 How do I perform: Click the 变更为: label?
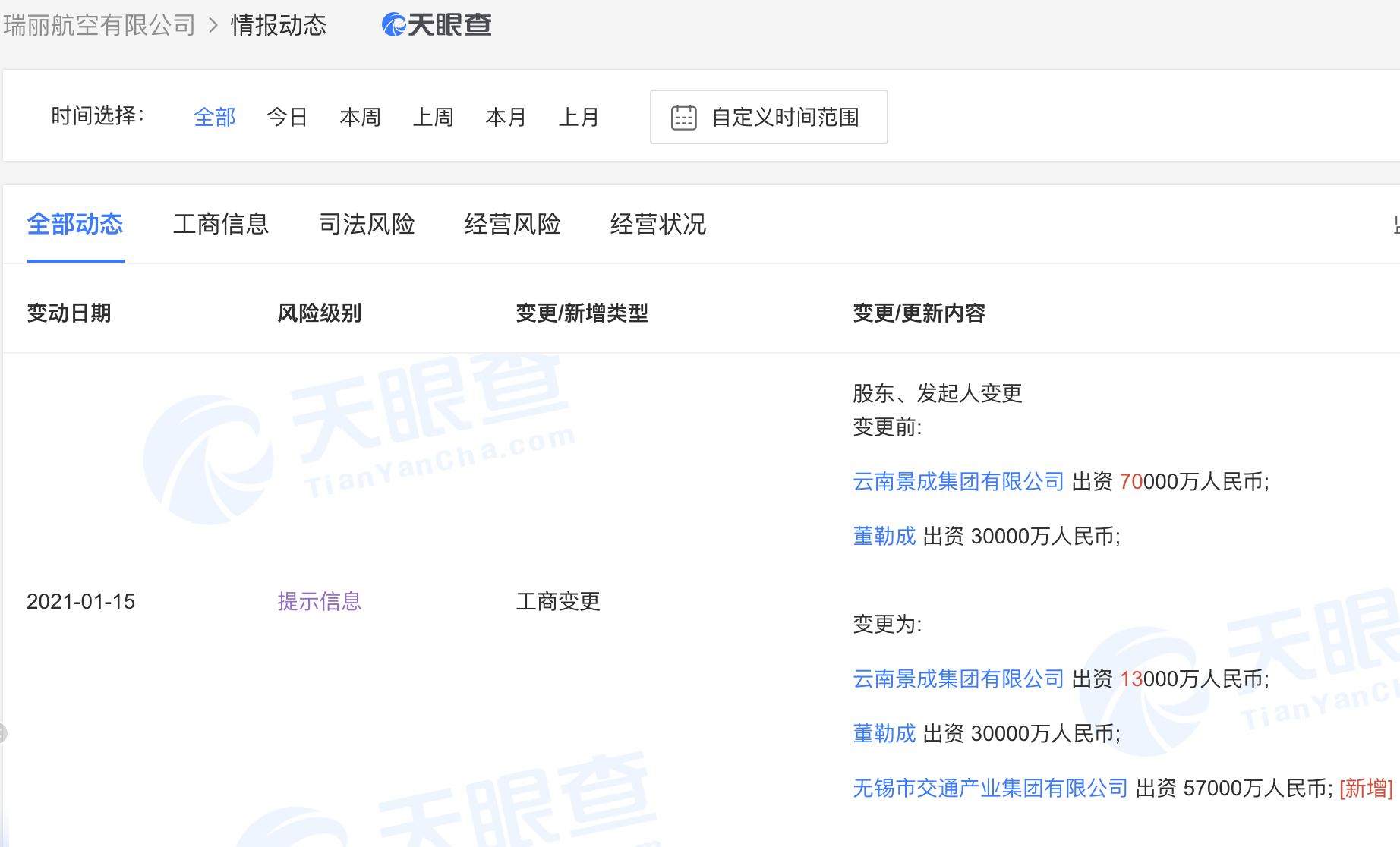[888, 625]
